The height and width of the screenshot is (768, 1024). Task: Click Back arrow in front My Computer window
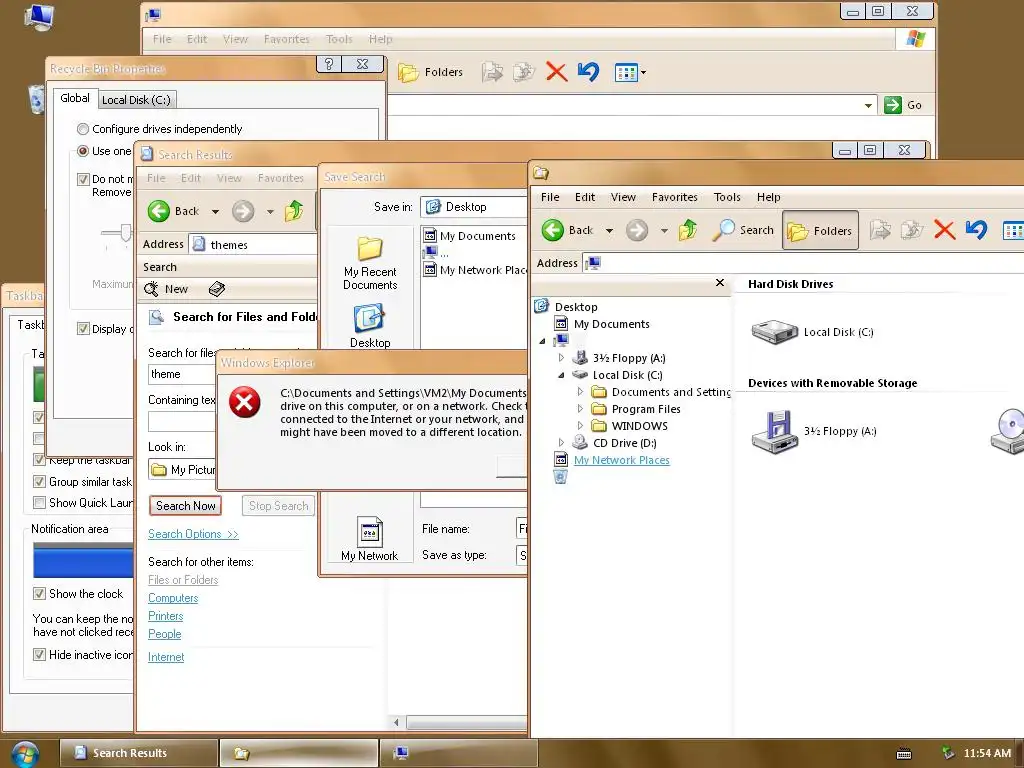point(552,230)
